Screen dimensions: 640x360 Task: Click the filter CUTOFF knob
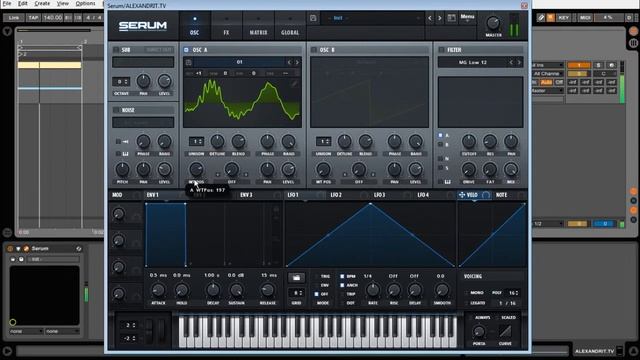469,142
